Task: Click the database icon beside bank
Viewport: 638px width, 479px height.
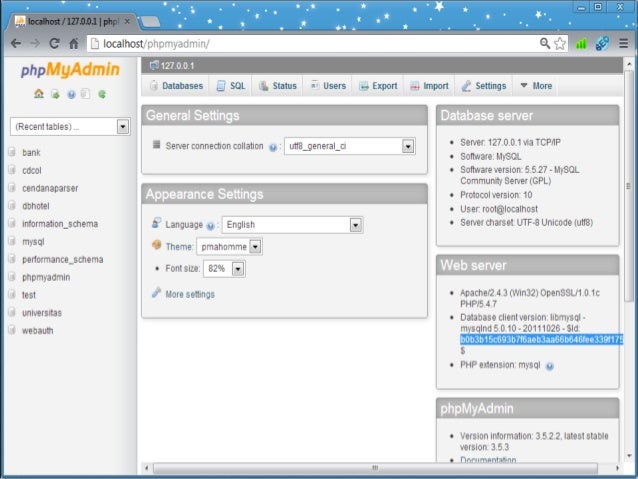Action: pyautogui.click(x=12, y=152)
